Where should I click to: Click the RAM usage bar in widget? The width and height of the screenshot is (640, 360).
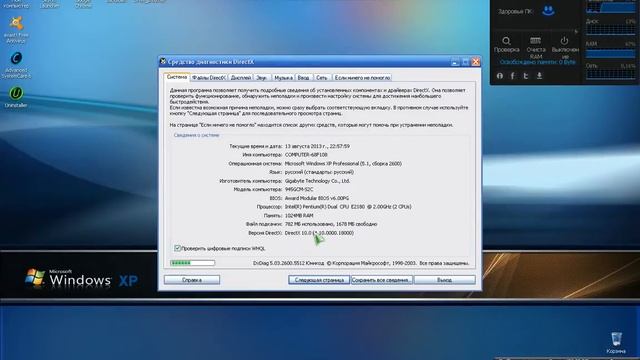click(x=611, y=53)
